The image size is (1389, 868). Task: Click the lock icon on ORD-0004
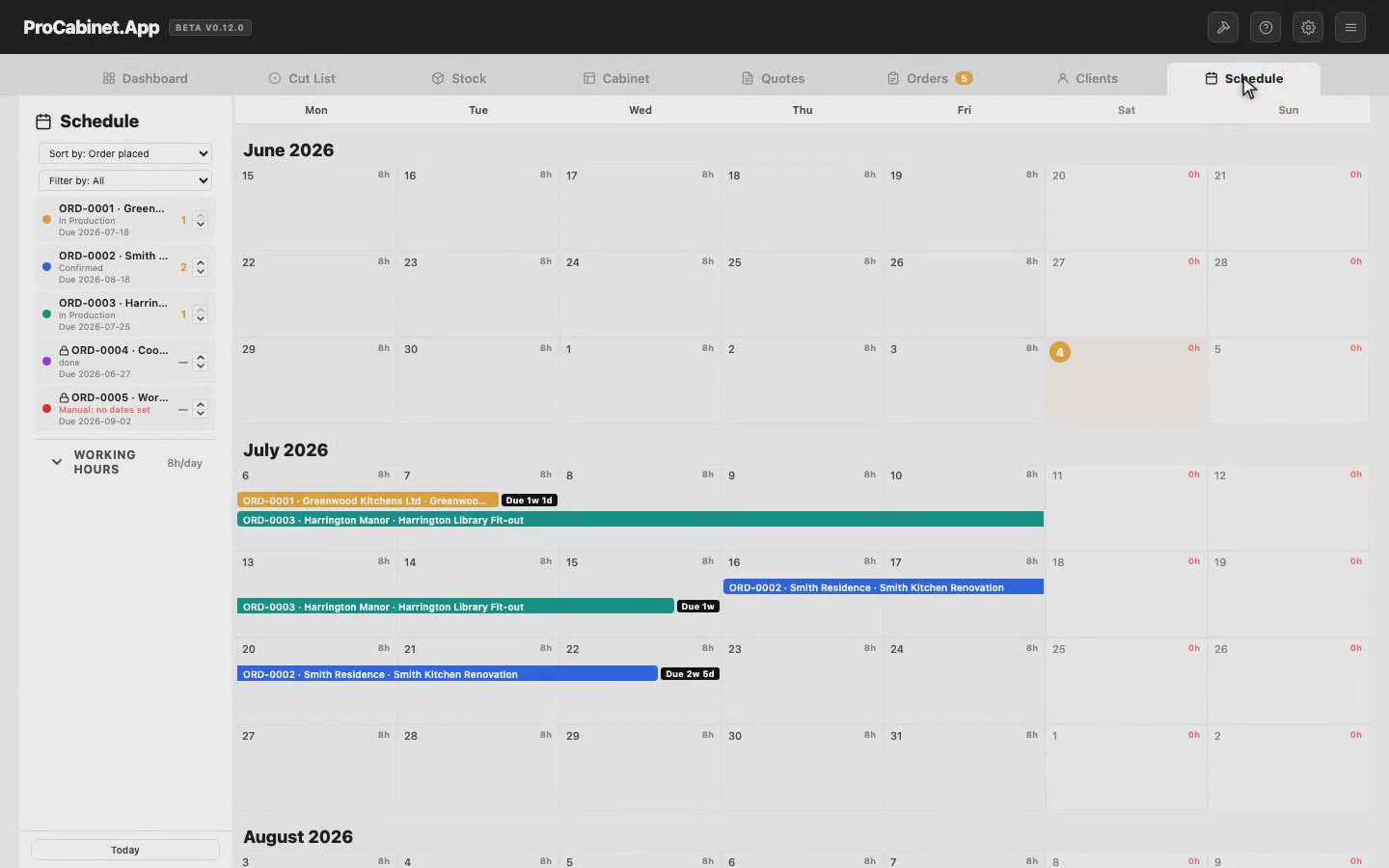(64, 350)
